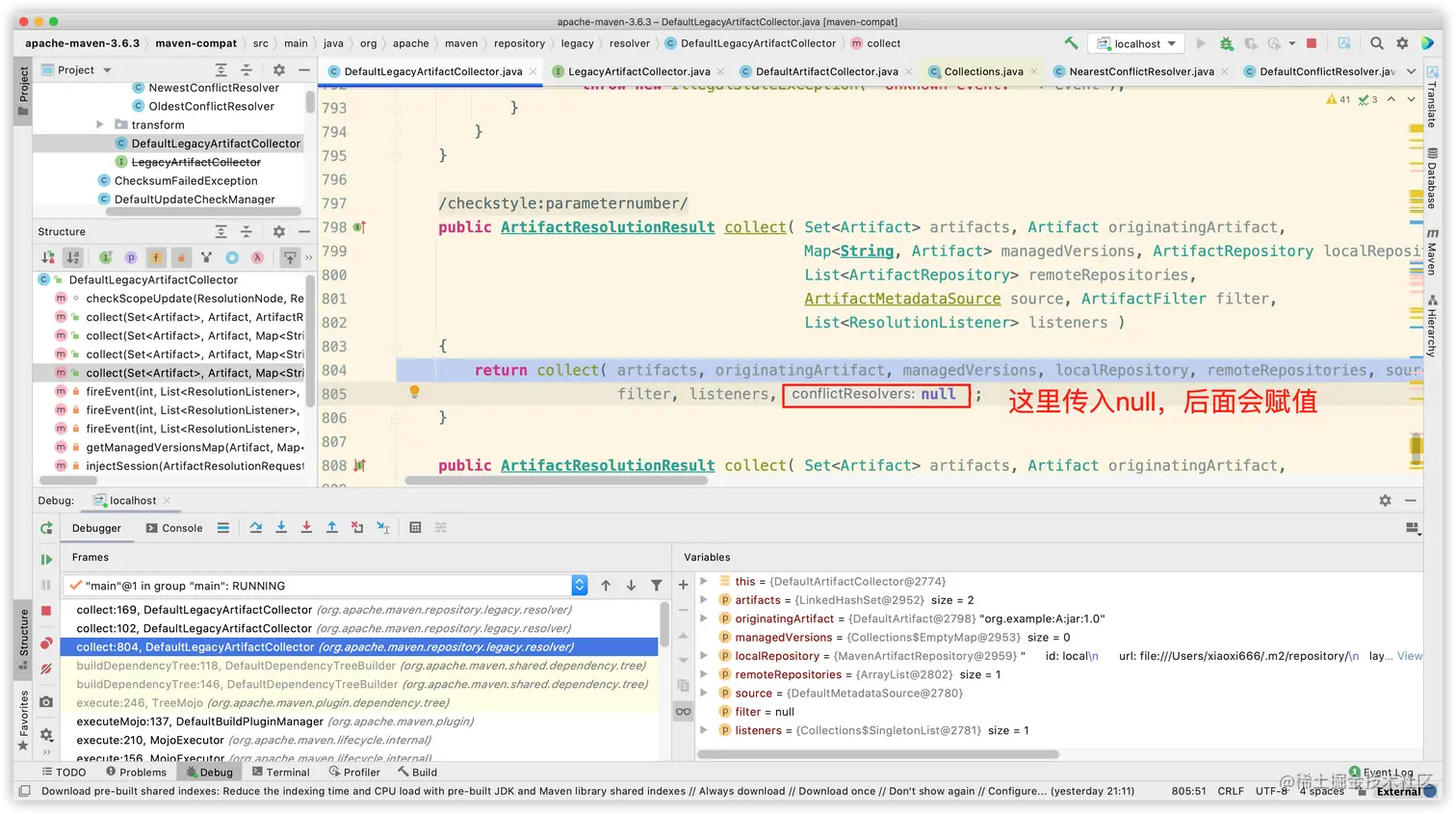Click Collapse All icon in Structure panel
Viewport: 1456px width, 814px height.
click(x=247, y=232)
